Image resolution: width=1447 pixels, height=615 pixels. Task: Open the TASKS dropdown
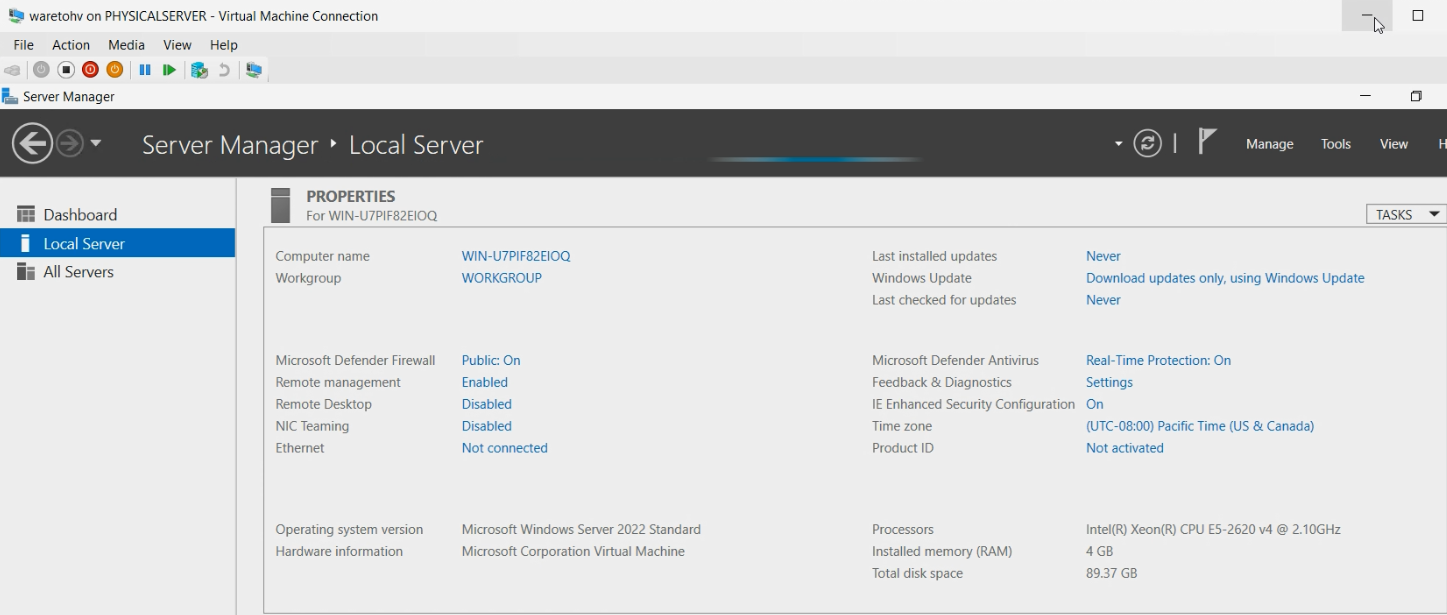1406,215
